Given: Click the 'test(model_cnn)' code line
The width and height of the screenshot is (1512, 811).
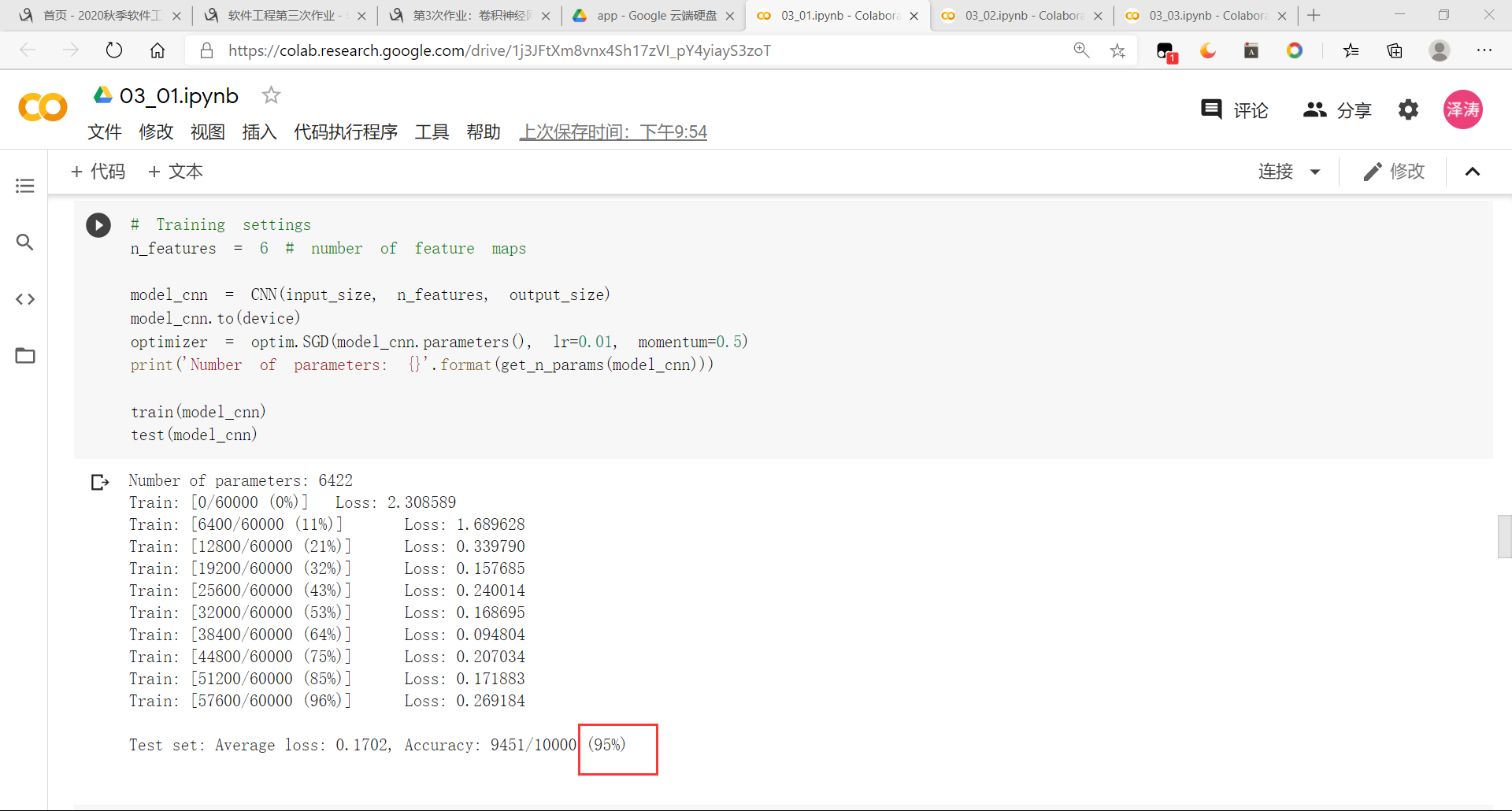Looking at the screenshot, I should pyautogui.click(x=194, y=435).
